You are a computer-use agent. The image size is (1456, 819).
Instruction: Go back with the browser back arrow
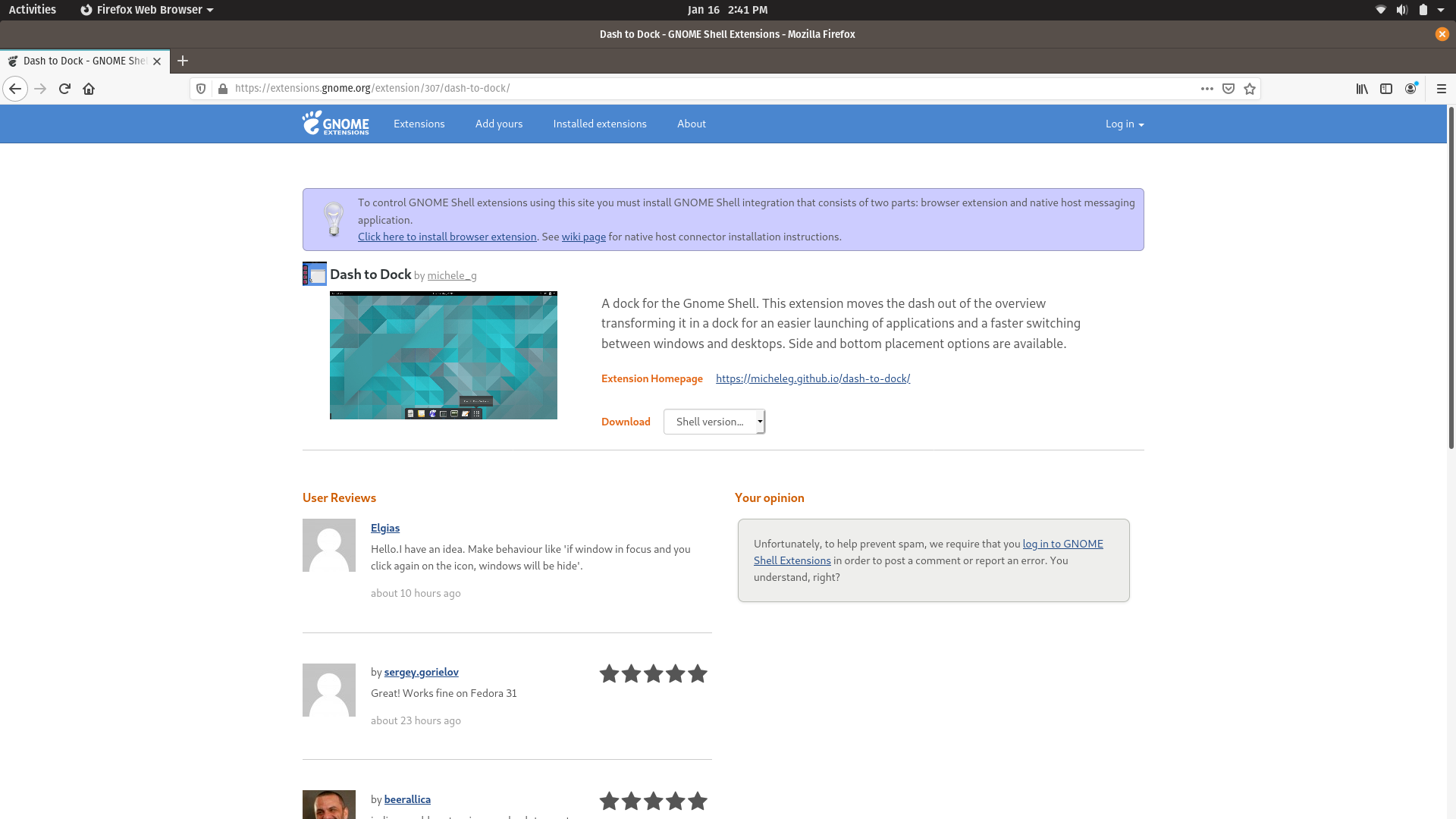coord(15,89)
